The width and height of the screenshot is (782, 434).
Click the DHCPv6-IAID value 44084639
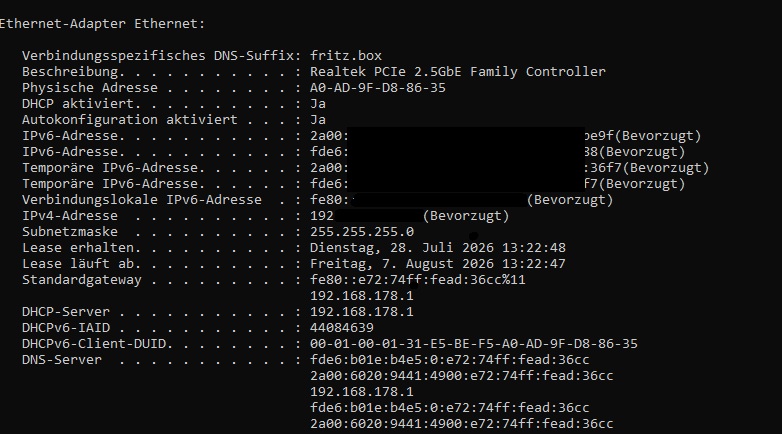(342, 328)
